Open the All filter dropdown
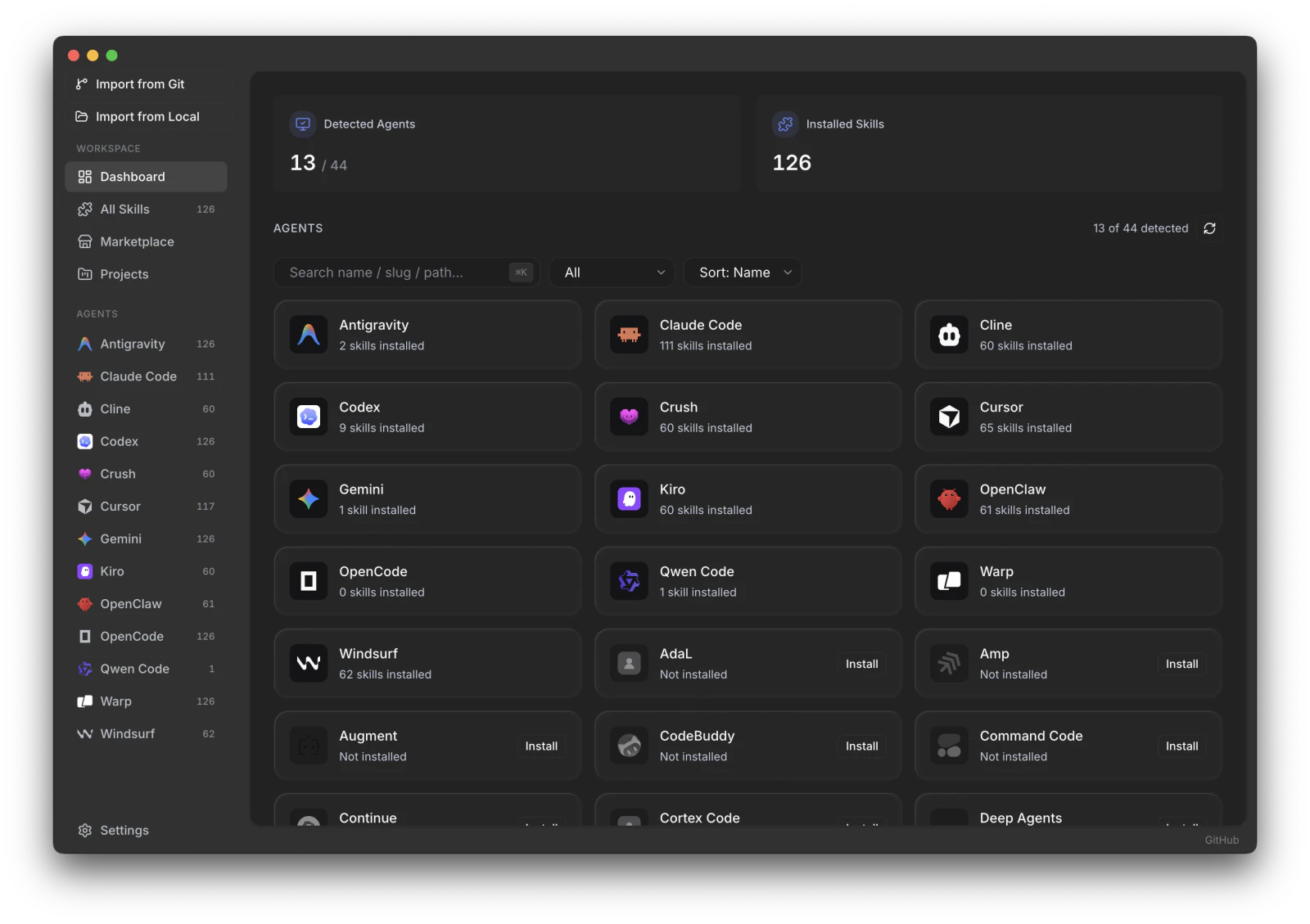Viewport: 1310px width, 924px height. tap(612, 273)
